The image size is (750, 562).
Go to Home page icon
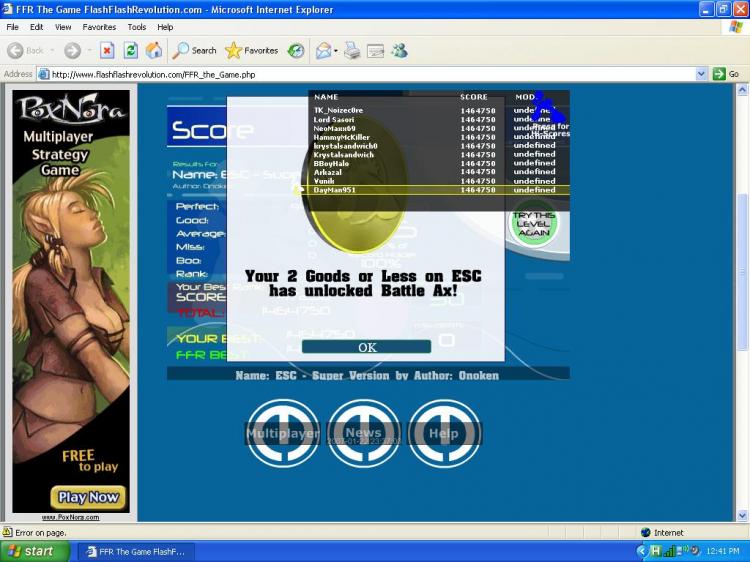[154, 50]
